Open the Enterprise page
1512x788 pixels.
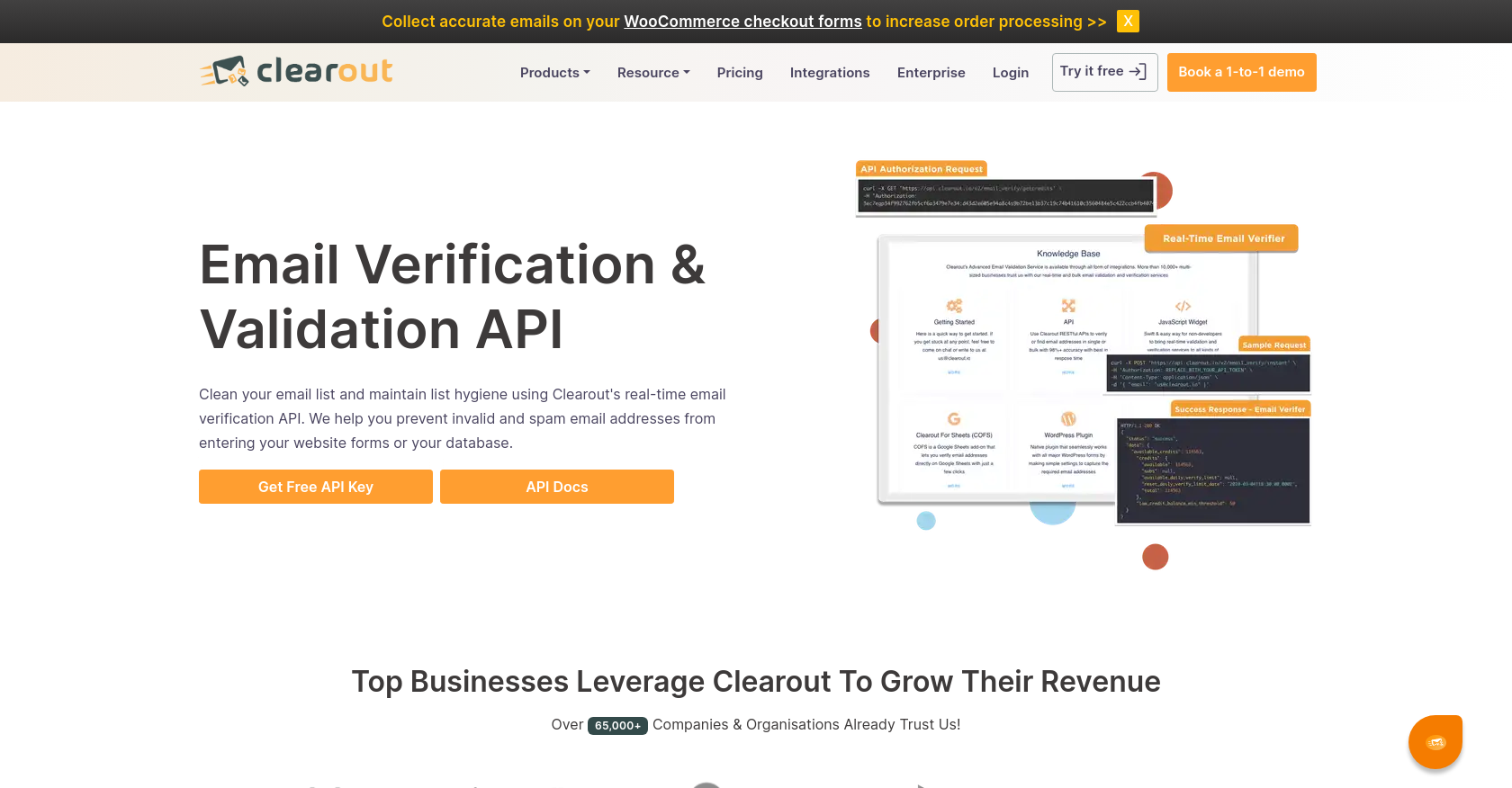point(931,73)
